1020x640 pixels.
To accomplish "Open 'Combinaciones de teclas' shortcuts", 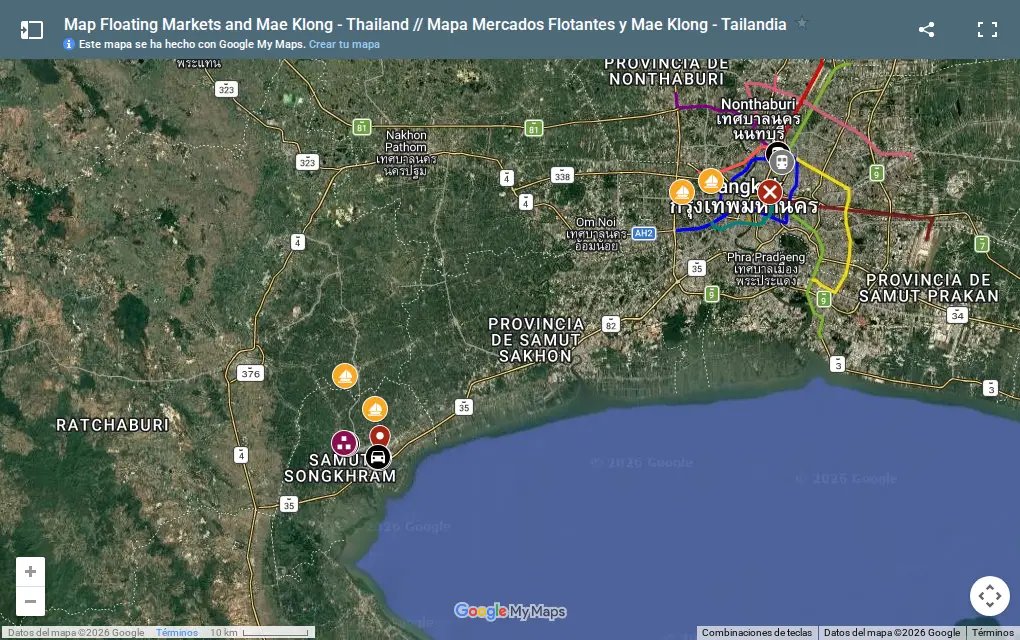I will [x=757, y=633].
